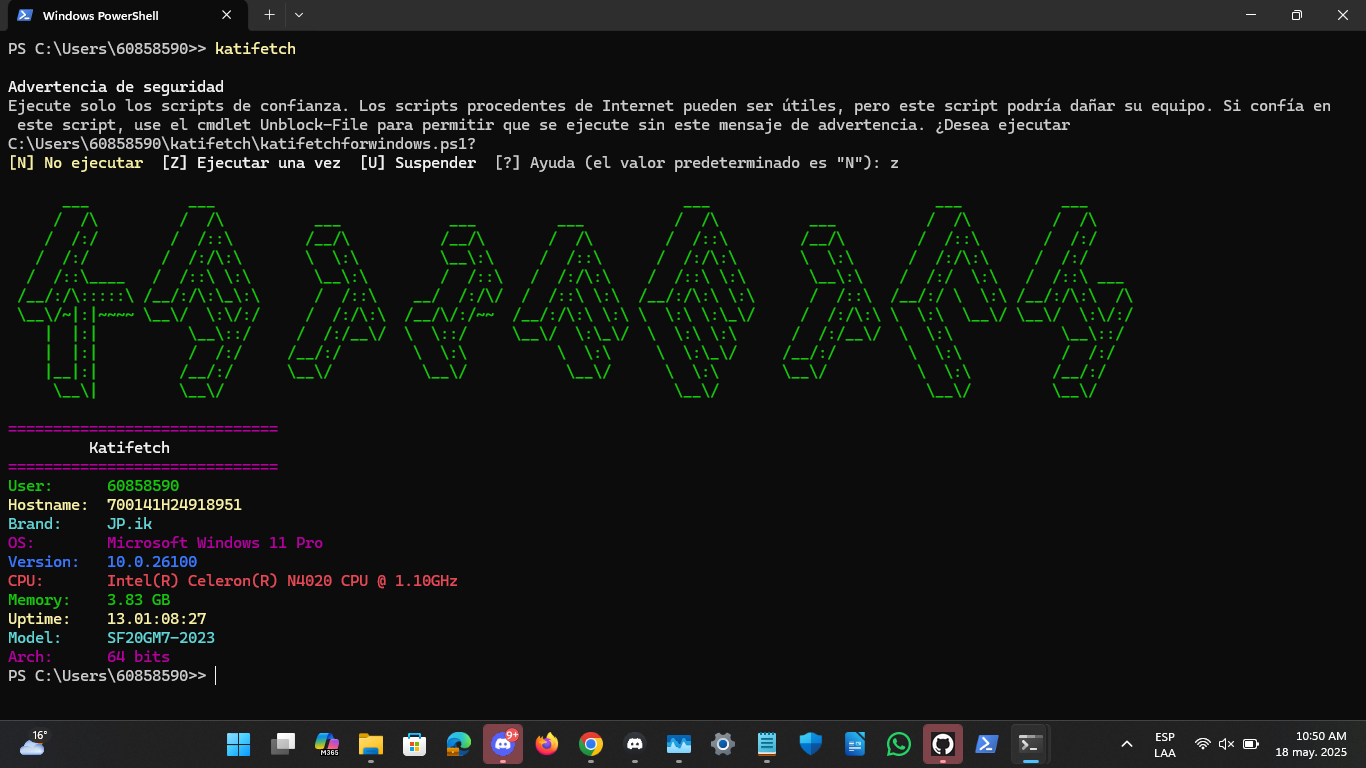Switch keyboard layout via the ESP LAA indicator

coord(1164,743)
